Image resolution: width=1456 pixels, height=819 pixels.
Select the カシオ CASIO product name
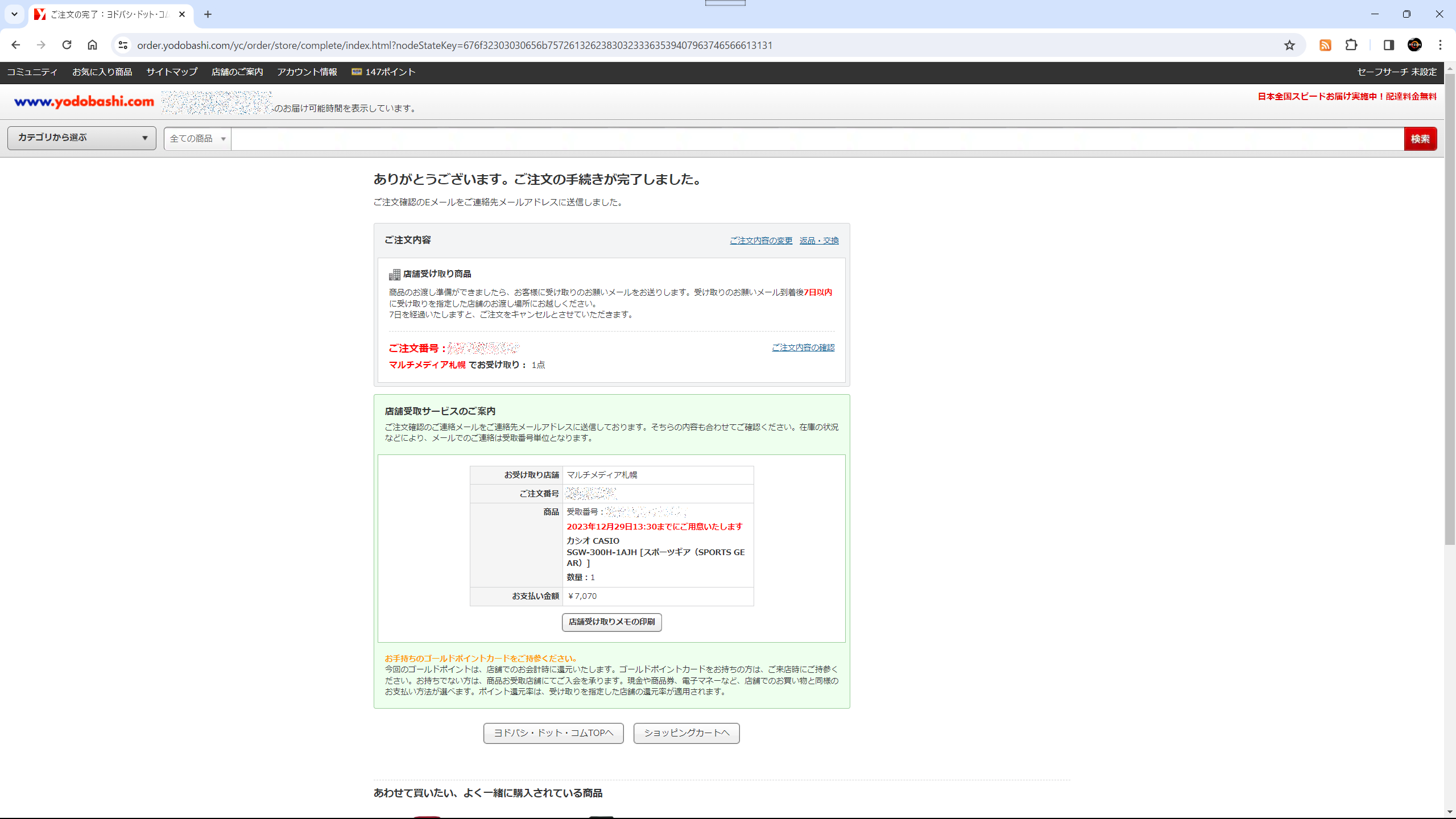point(593,541)
